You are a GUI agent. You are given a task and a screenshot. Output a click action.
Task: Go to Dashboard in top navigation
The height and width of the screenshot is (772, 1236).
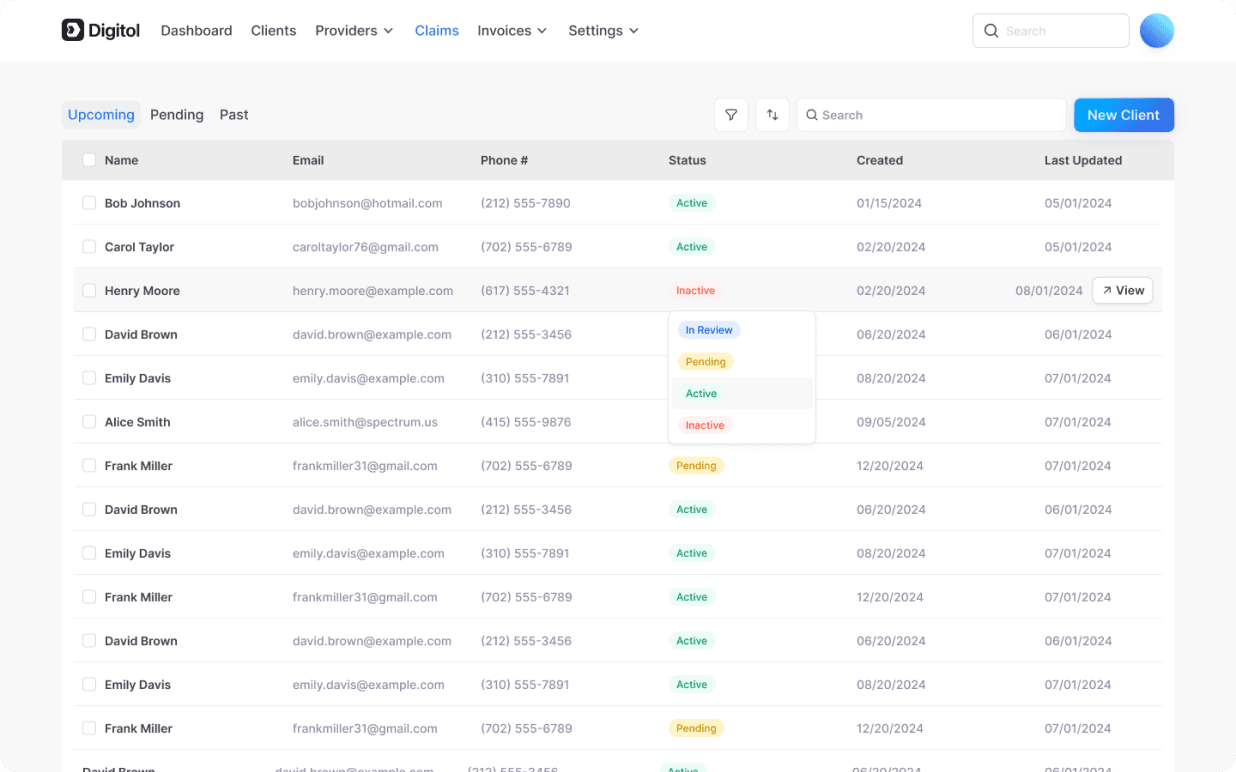(196, 31)
